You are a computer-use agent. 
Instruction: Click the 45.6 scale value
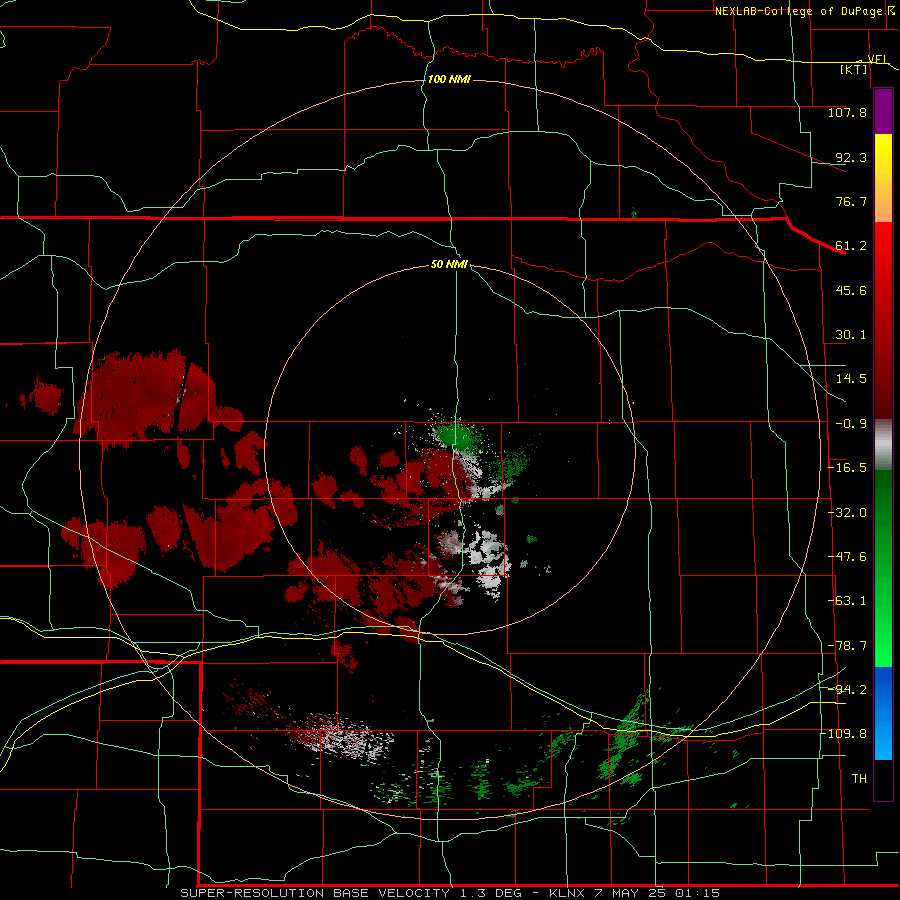pos(851,290)
